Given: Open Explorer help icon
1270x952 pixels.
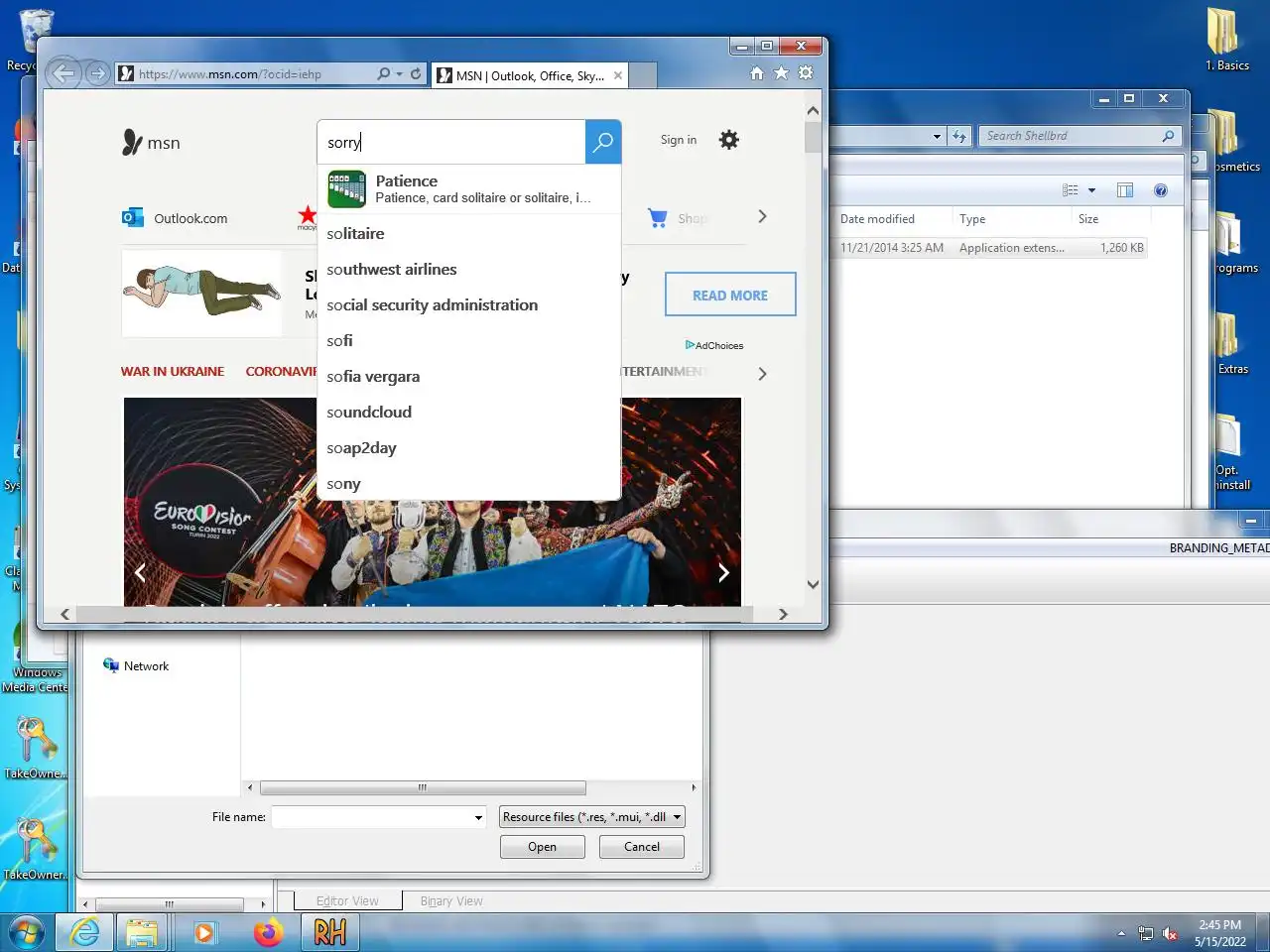Looking at the screenshot, I should [x=1161, y=190].
